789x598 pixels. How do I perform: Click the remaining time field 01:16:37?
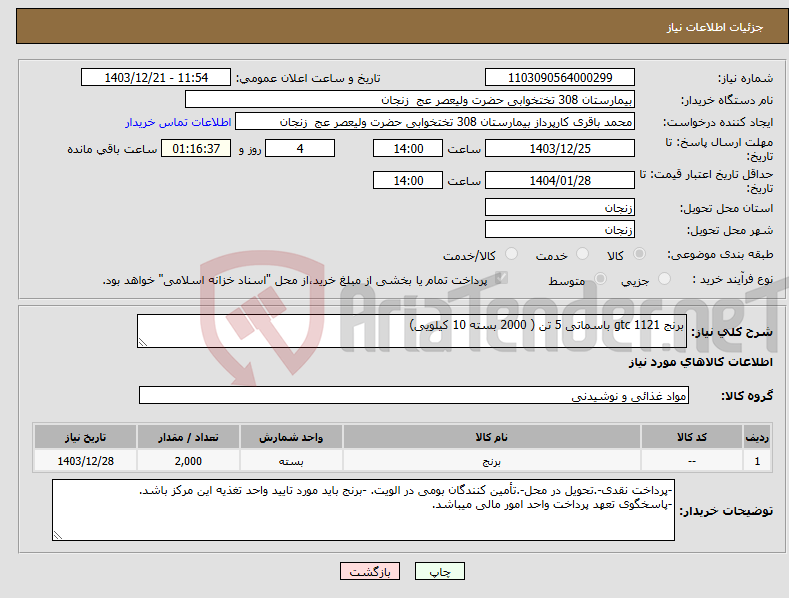[196, 148]
